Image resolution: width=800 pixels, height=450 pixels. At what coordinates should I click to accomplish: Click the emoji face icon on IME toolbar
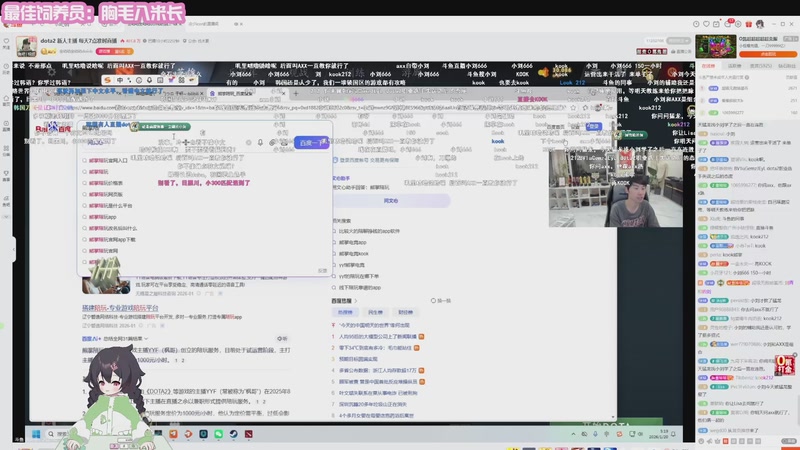pyautogui.click(x=139, y=80)
